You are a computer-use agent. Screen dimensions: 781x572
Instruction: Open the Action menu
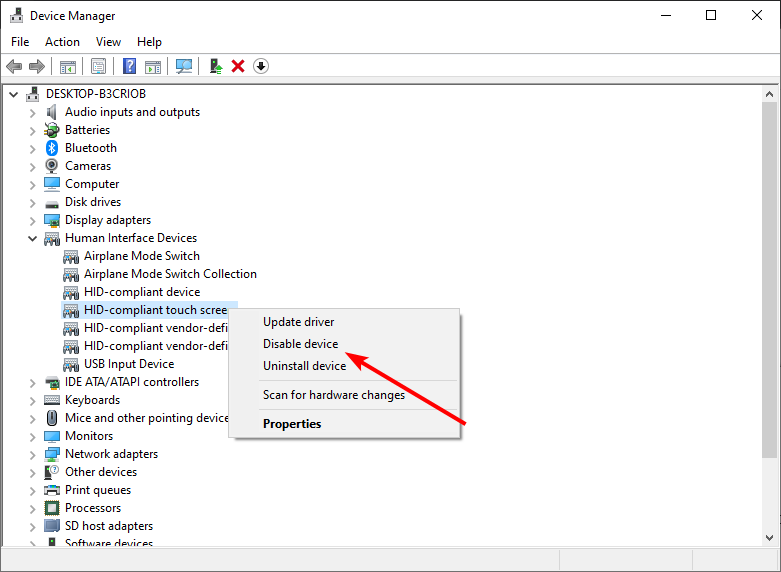tap(62, 42)
